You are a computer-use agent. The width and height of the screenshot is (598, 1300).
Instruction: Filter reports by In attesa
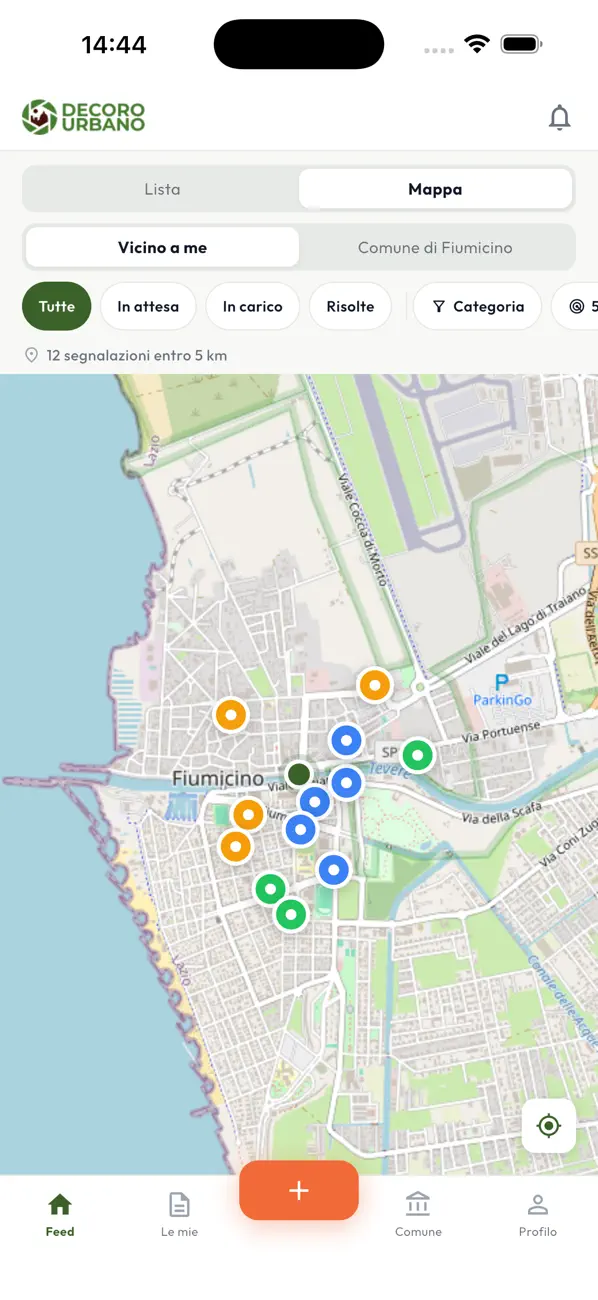point(148,307)
